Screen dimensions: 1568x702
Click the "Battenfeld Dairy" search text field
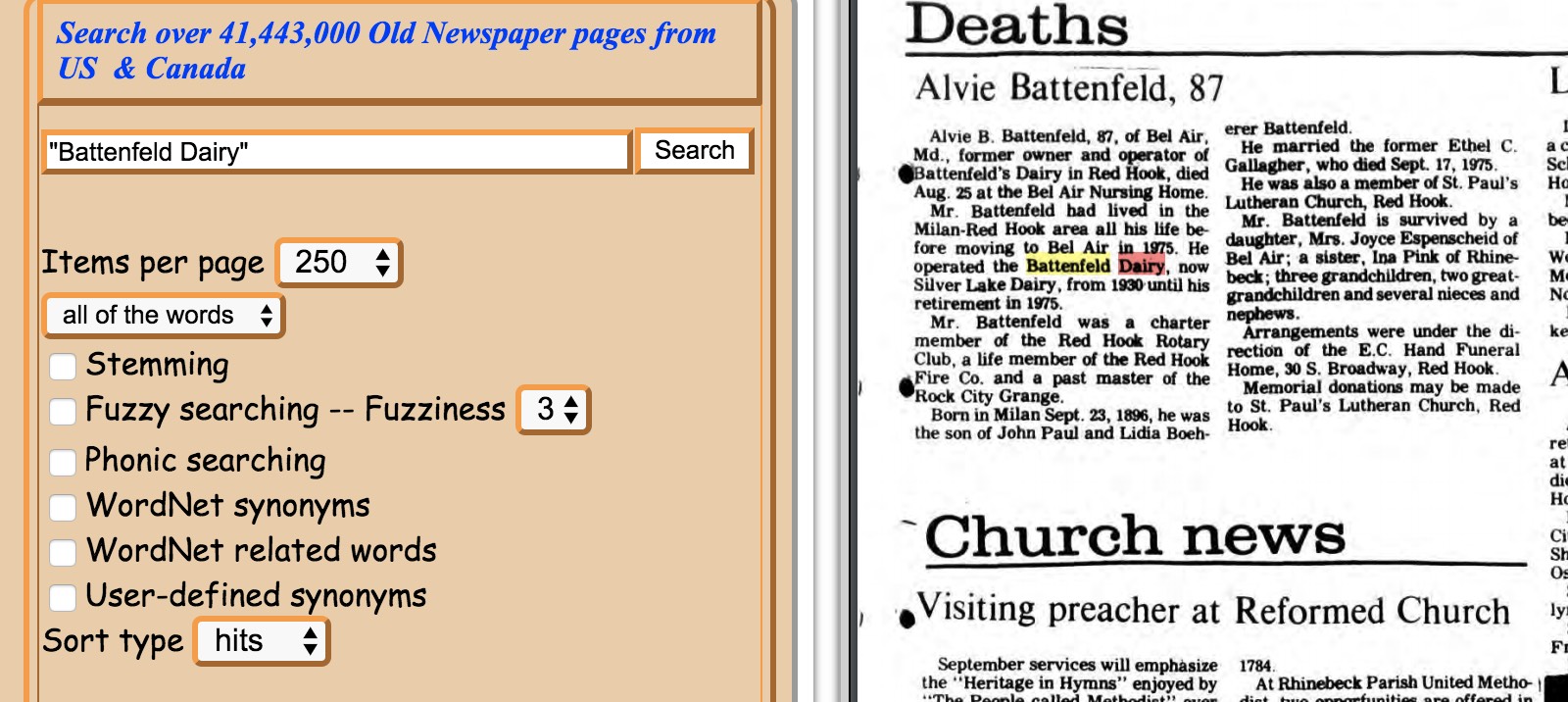[336, 152]
